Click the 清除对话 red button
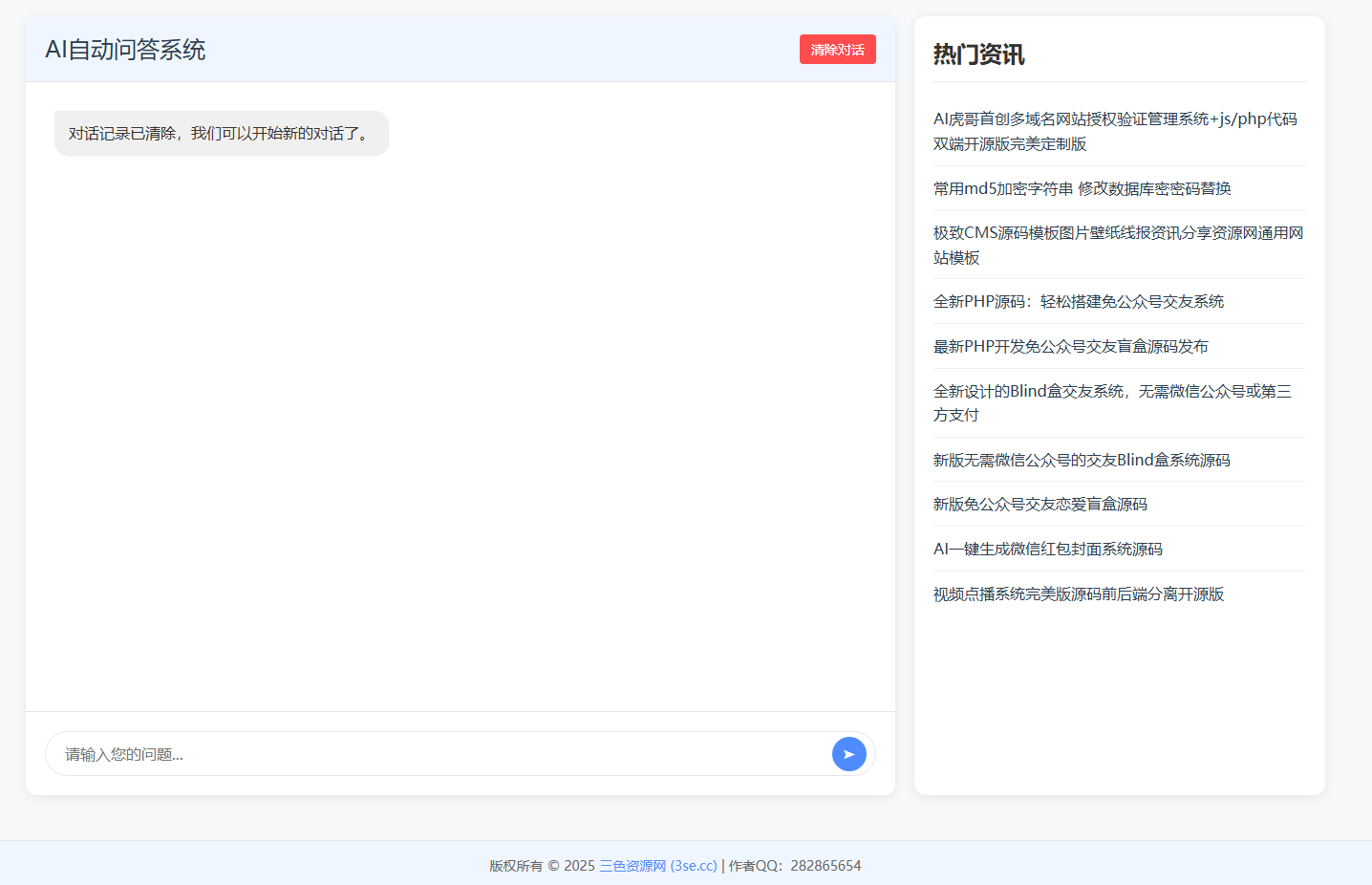Screen dimensions: 1372x885 pos(837,49)
